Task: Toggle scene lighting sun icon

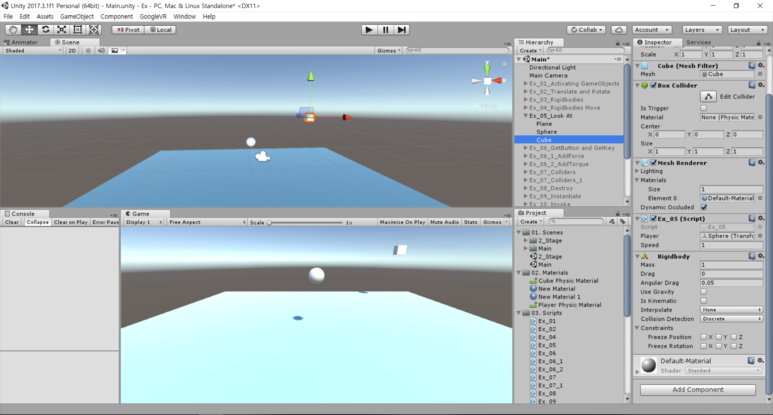Action: point(88,51)
